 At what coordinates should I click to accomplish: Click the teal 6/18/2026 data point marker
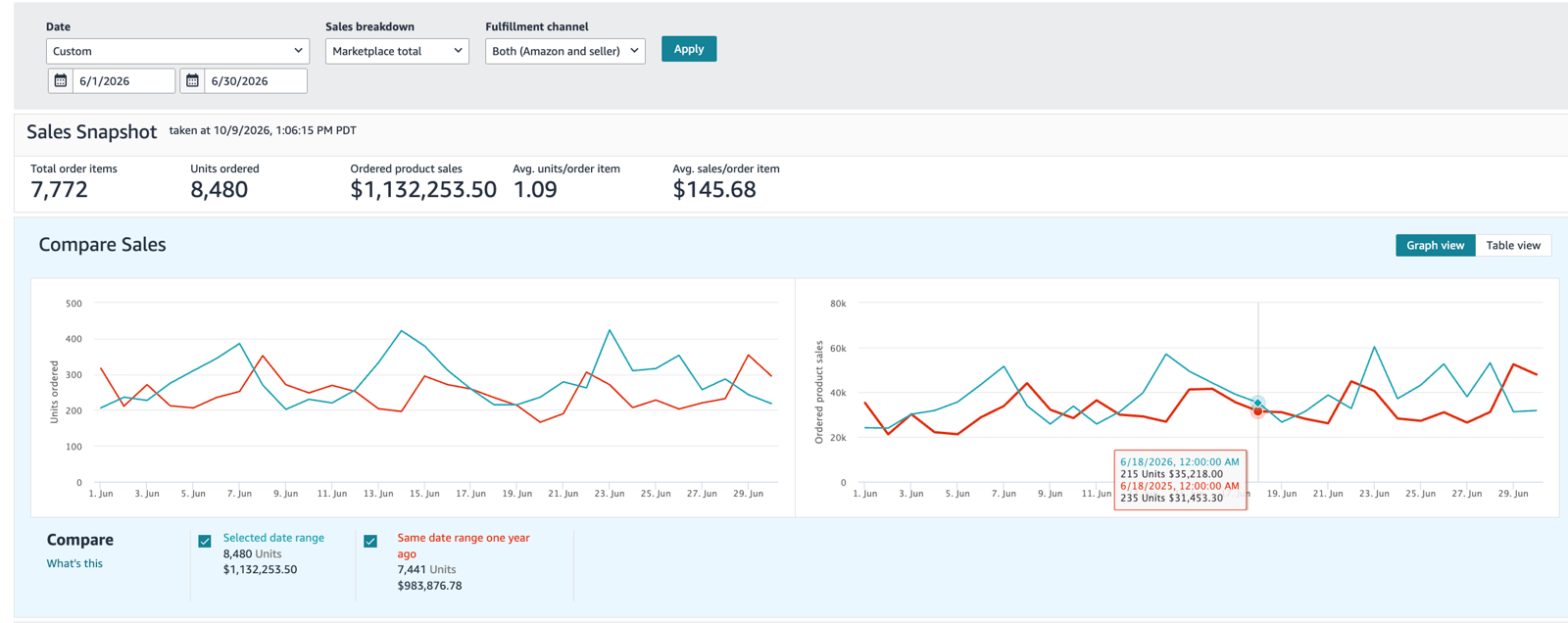[x=1257, y=403]
